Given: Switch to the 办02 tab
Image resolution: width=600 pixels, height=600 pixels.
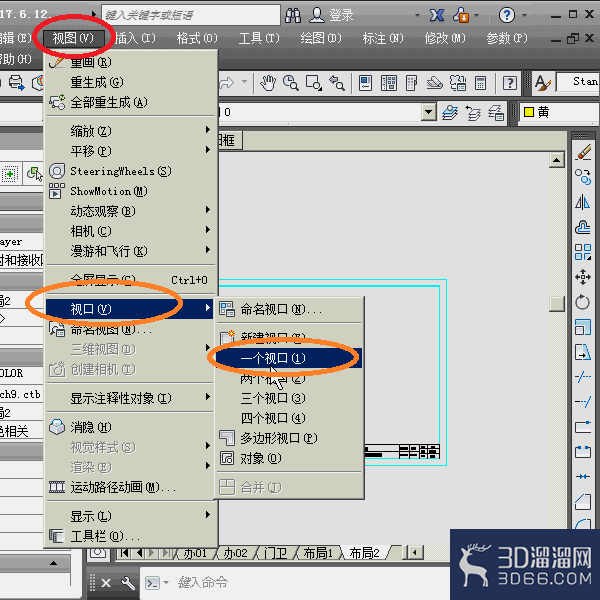Looking at the screenshot, I should click(x=235, y=553).
